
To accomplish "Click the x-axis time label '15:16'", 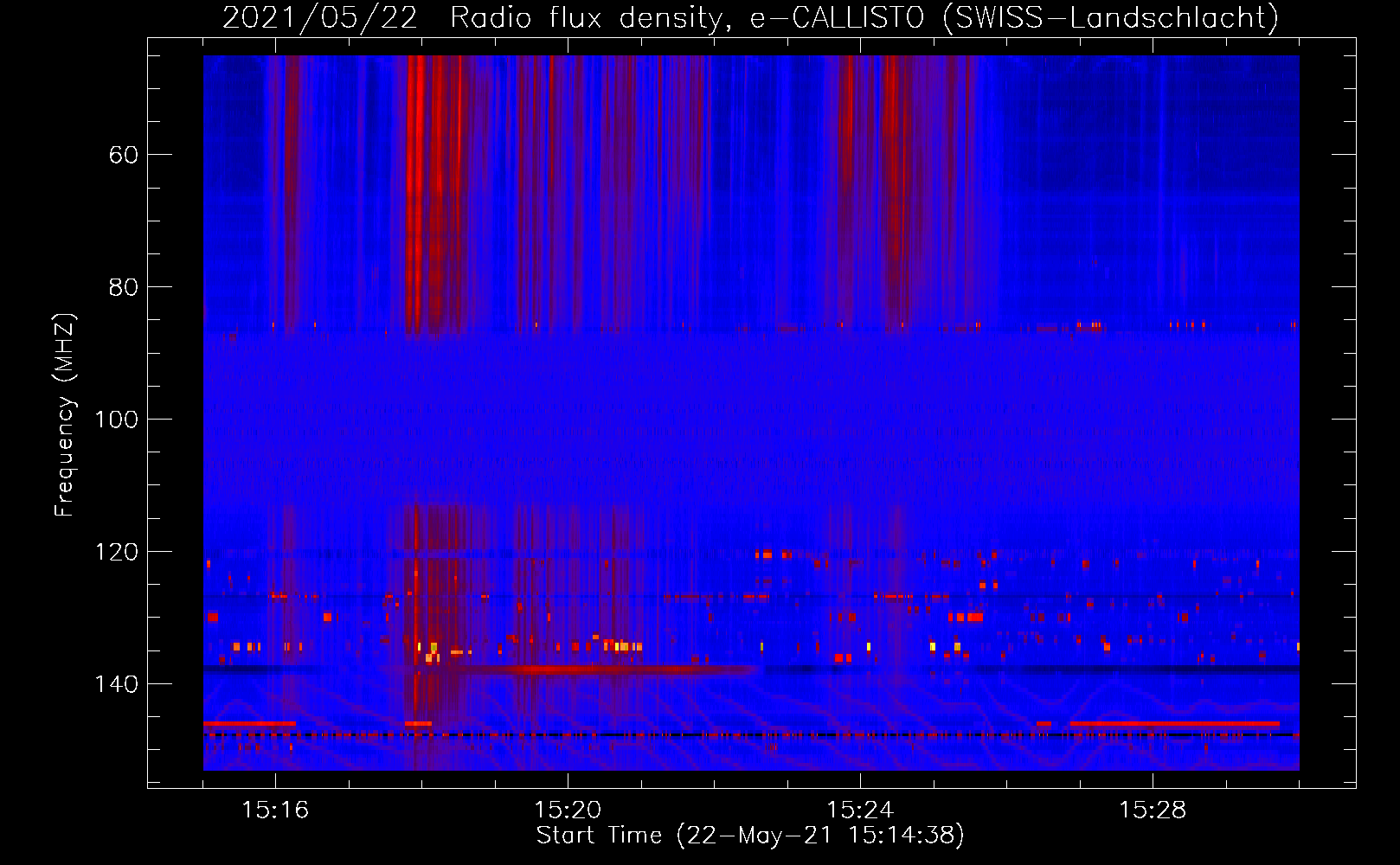I will pos(275,811).
